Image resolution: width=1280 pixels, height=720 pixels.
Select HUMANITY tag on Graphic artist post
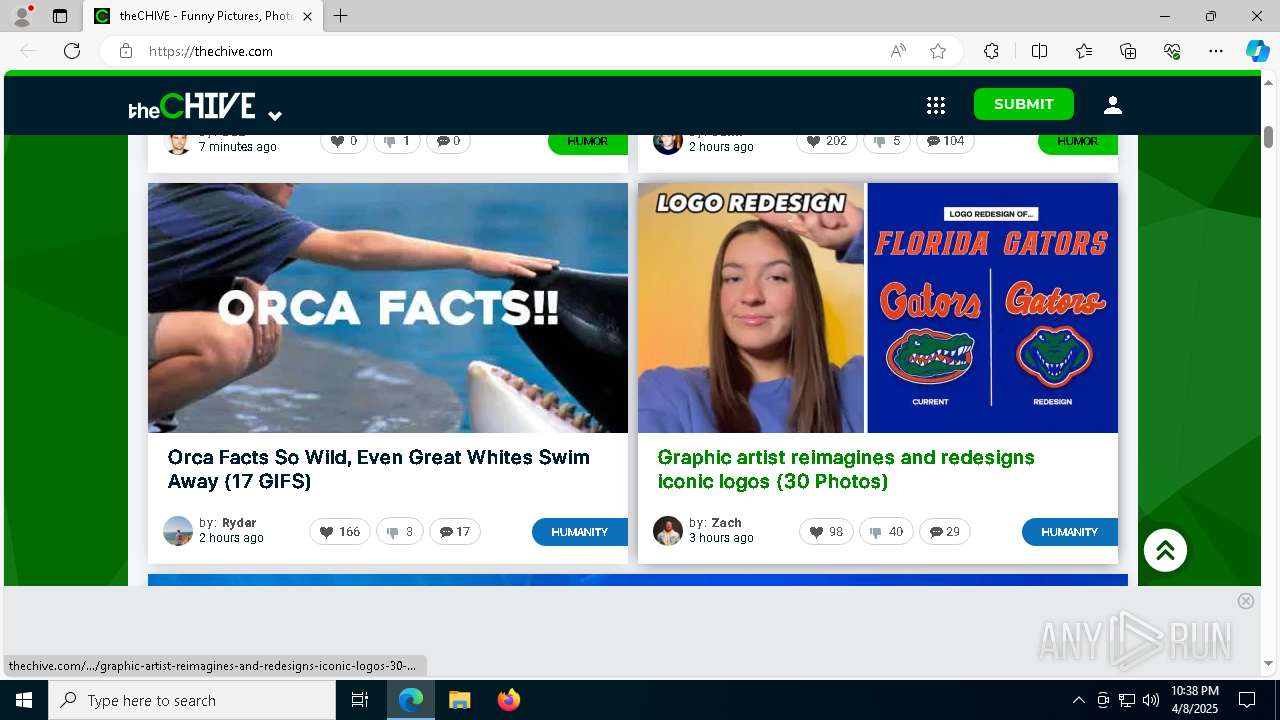(1070, 532)
